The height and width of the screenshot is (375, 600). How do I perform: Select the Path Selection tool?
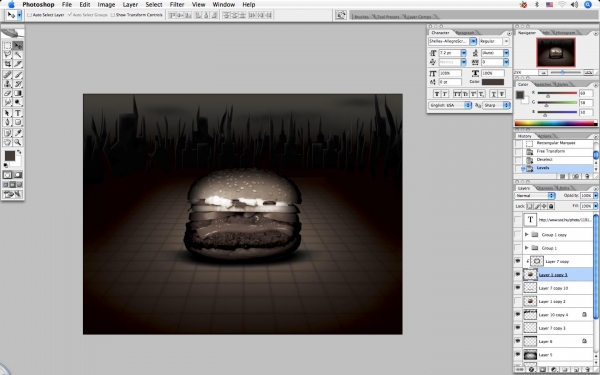(x=7, y=113)
